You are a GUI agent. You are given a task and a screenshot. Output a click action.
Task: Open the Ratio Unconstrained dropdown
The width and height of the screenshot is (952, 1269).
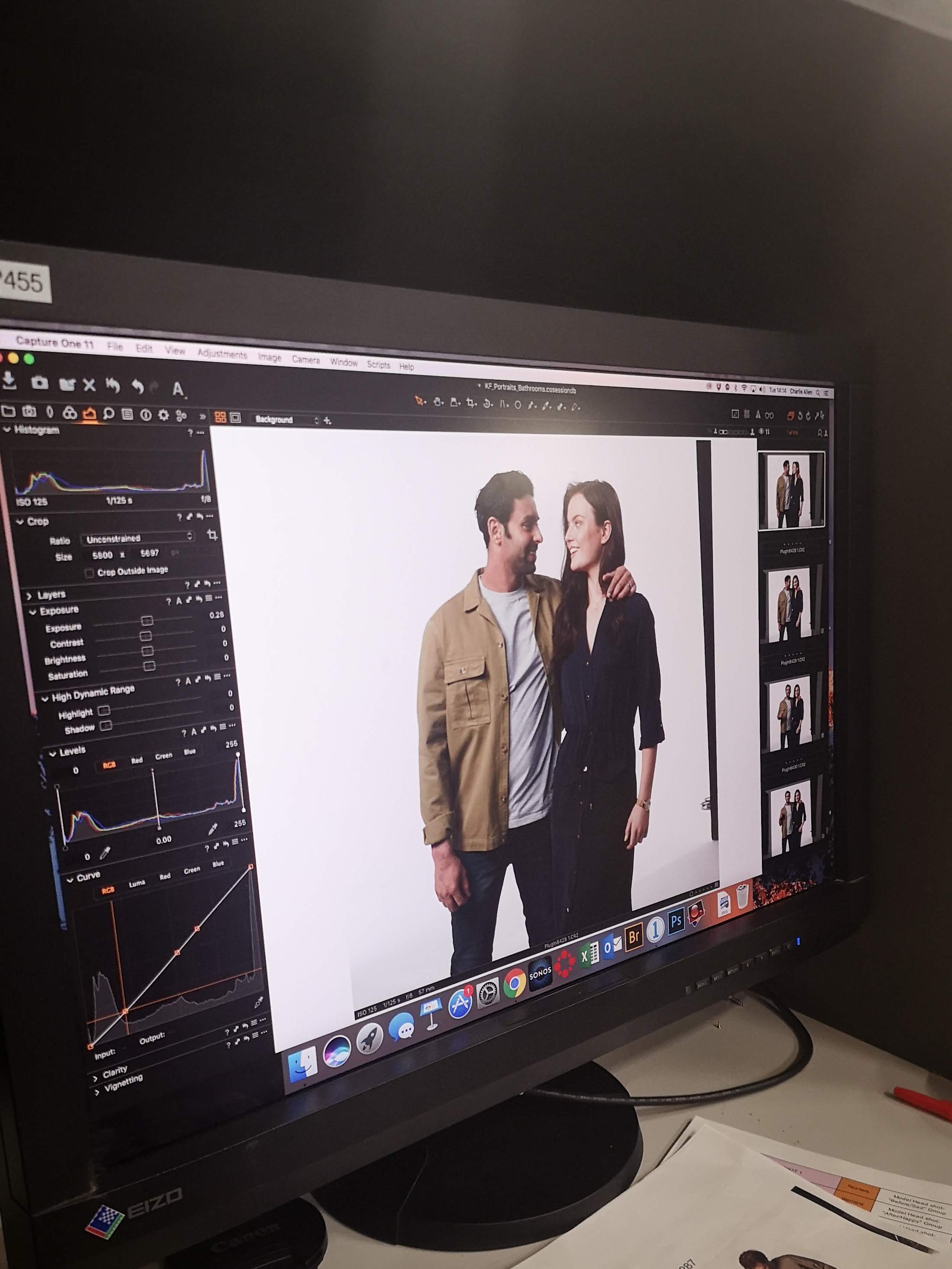(x=138, y=538)
